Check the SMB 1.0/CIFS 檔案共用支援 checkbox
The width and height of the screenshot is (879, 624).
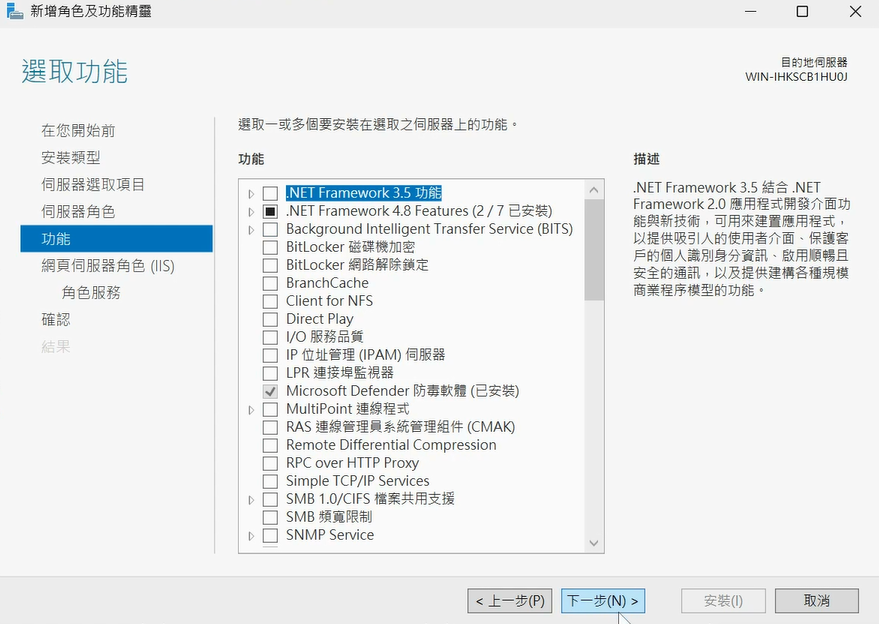click(x=270, y=499)
